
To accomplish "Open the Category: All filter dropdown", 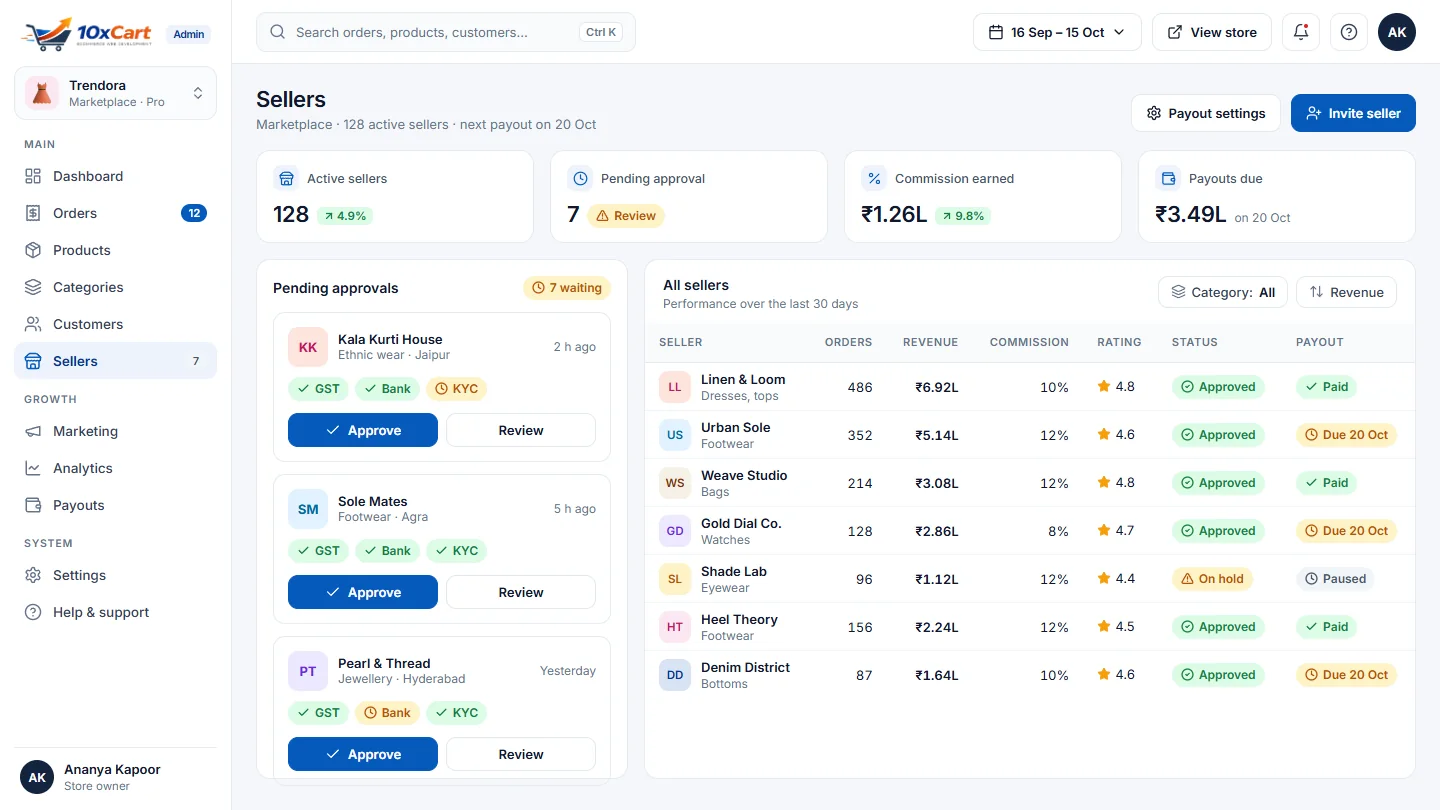I will pyautogui.click(x=1223, y=292).
